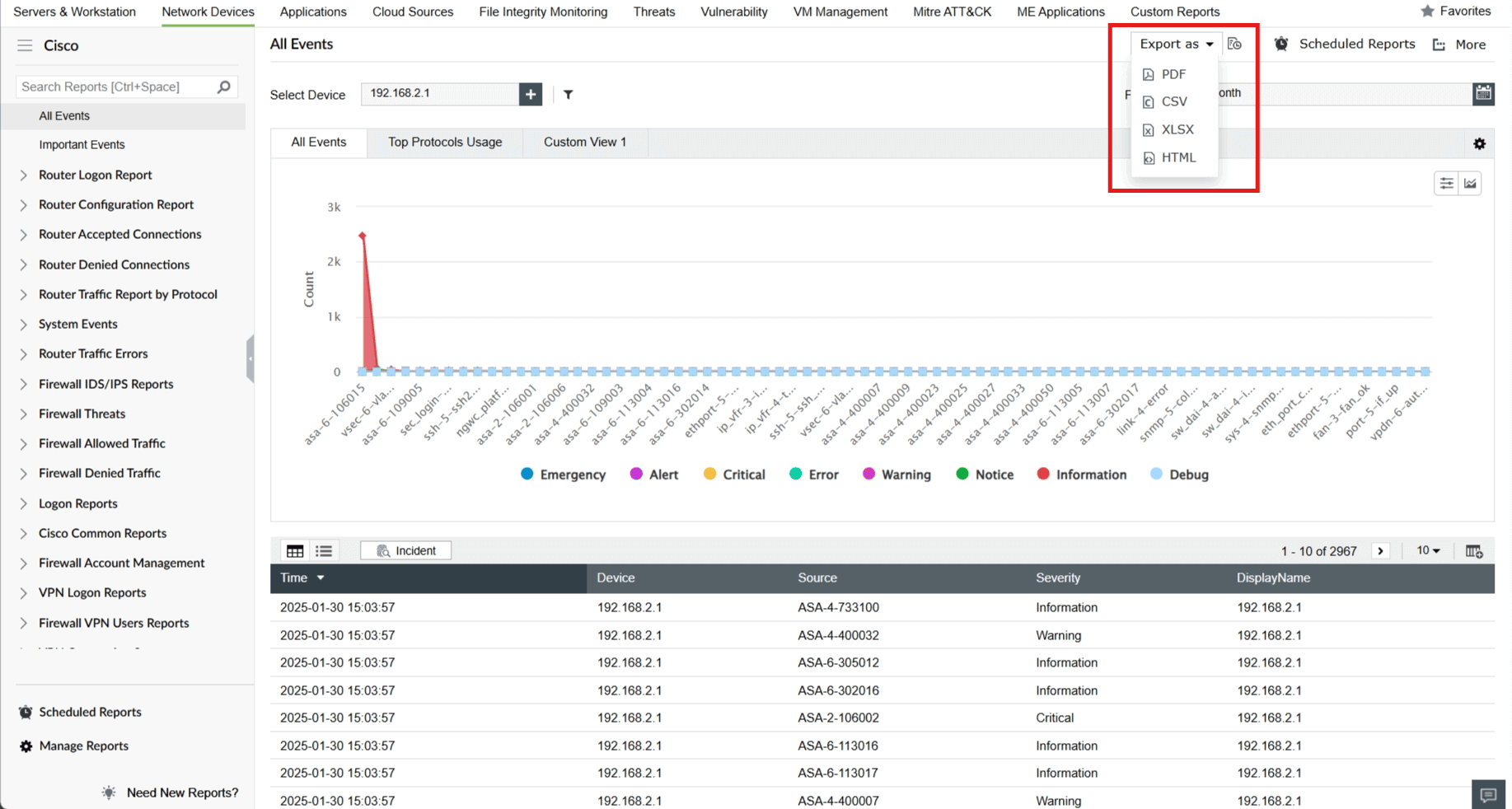
Task: Toggle Emergency severity in chart legend
Action: (x=563, y=474)
